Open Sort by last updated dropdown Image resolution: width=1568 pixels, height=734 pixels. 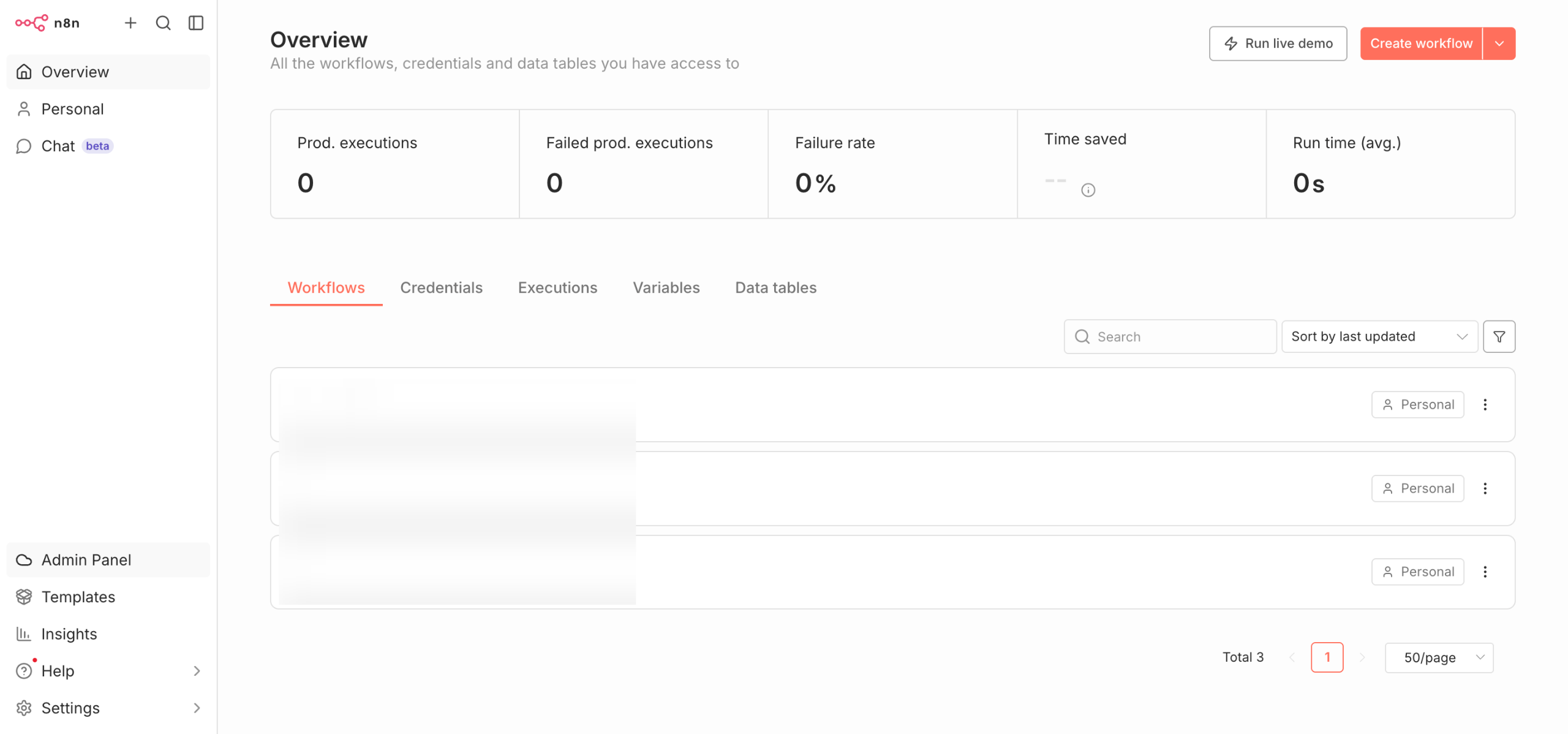point(1379,336)
